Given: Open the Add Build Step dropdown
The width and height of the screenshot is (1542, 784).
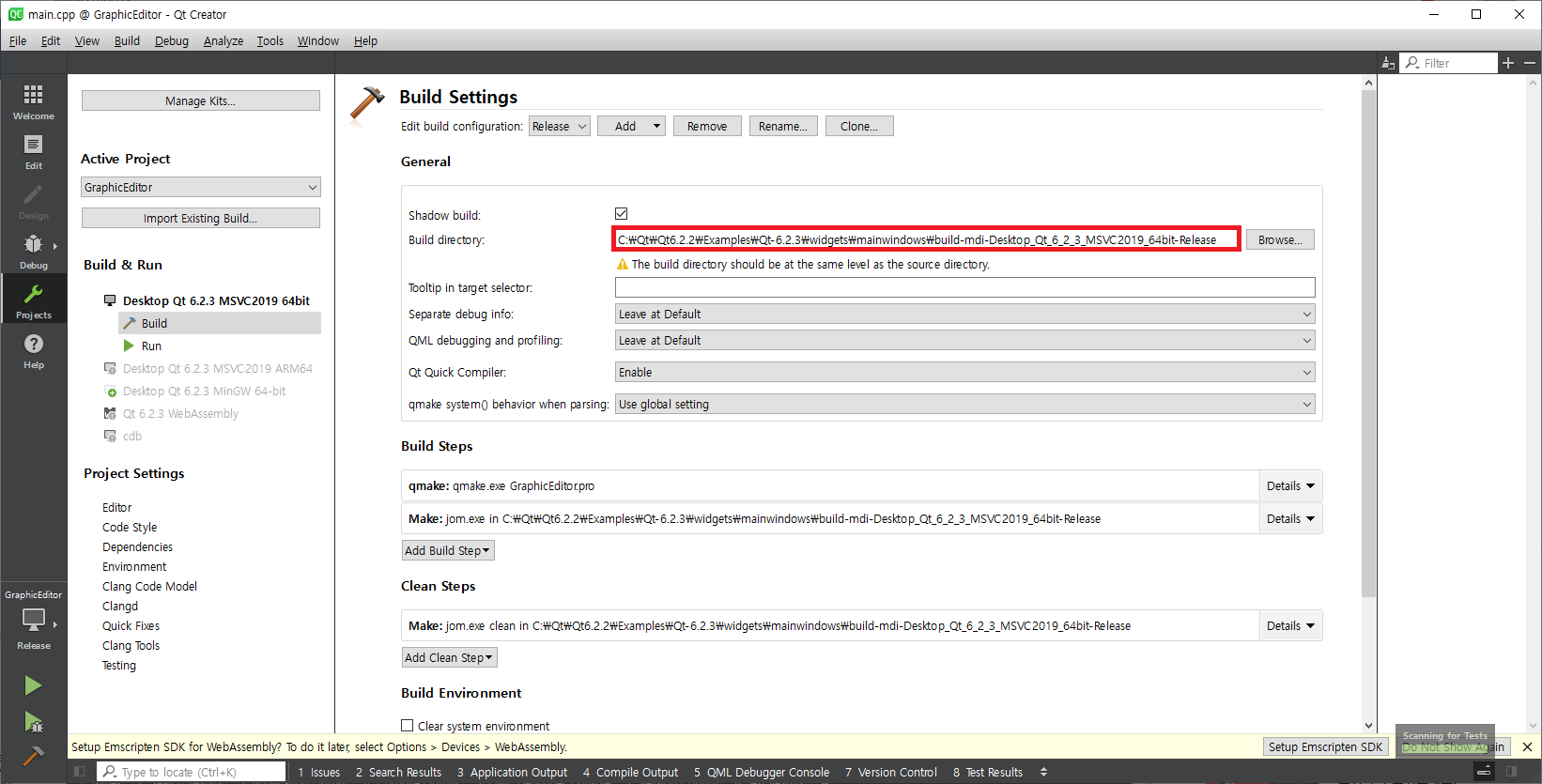Looking at the screenshot, I should coord(448,550).
